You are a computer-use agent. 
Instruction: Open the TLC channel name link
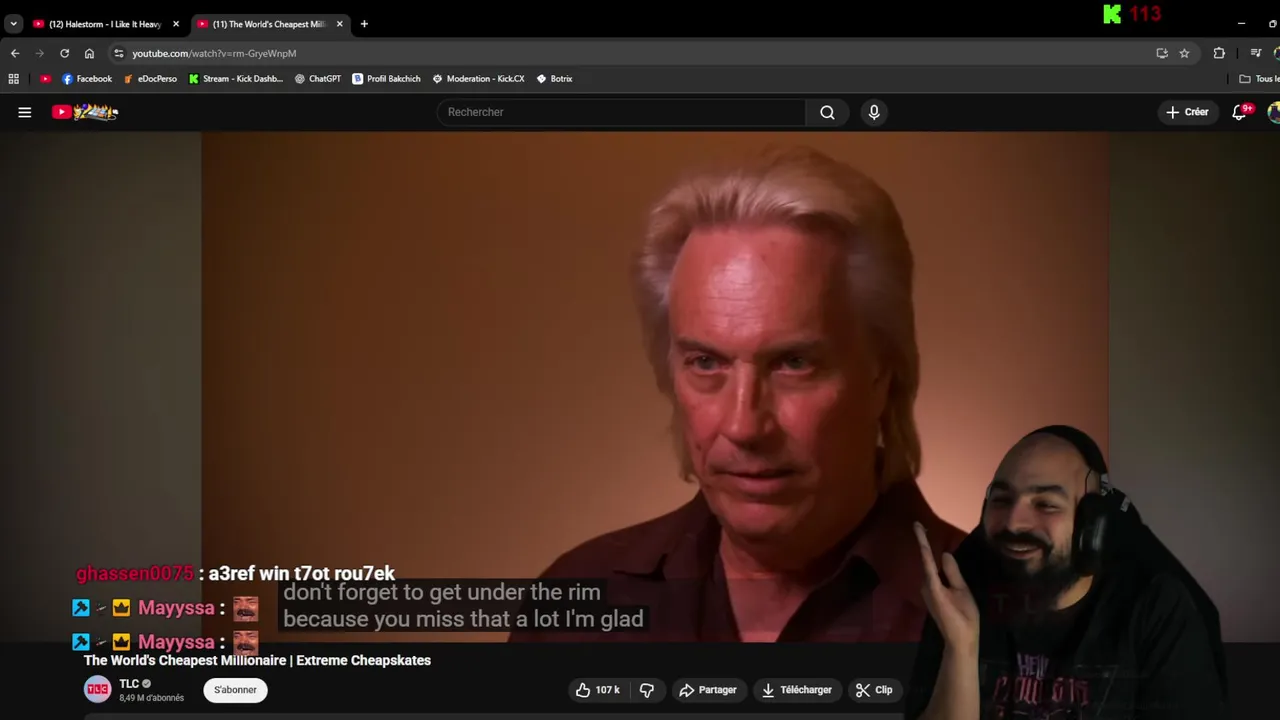click(129, 684)
